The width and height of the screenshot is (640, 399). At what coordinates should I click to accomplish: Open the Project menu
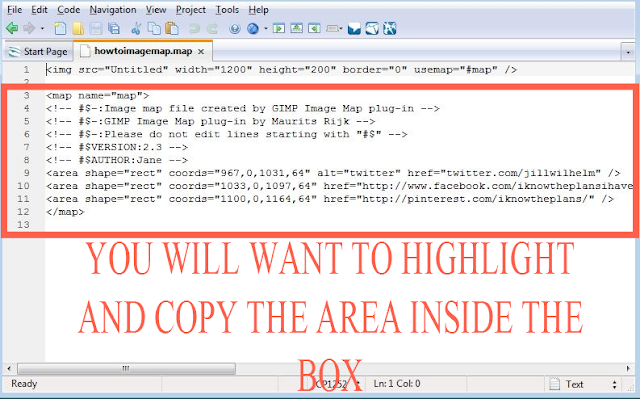(x=191, y=9)
